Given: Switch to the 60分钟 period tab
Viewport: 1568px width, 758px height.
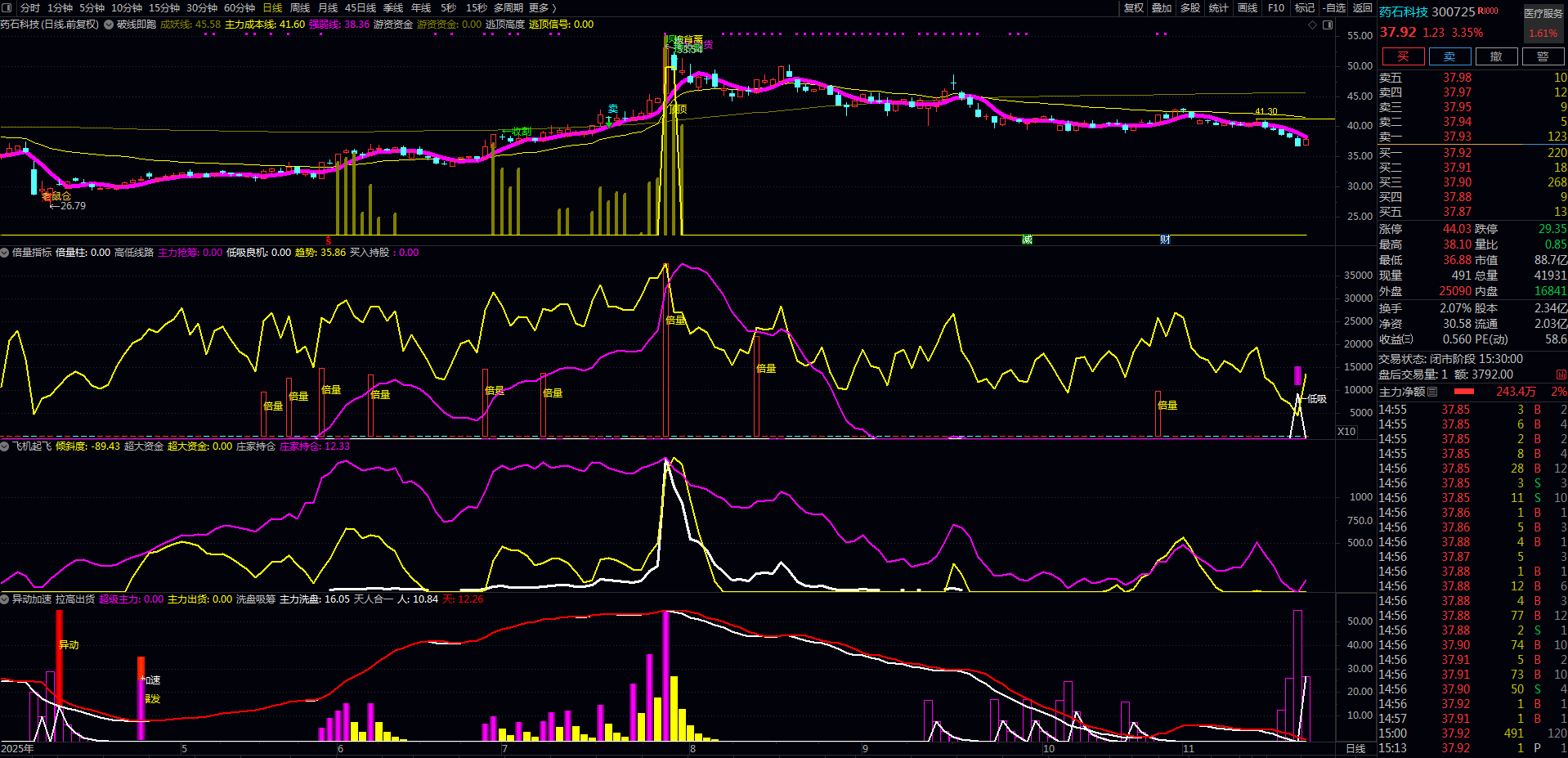Looking at the screenshot, I should coord(240,7).
